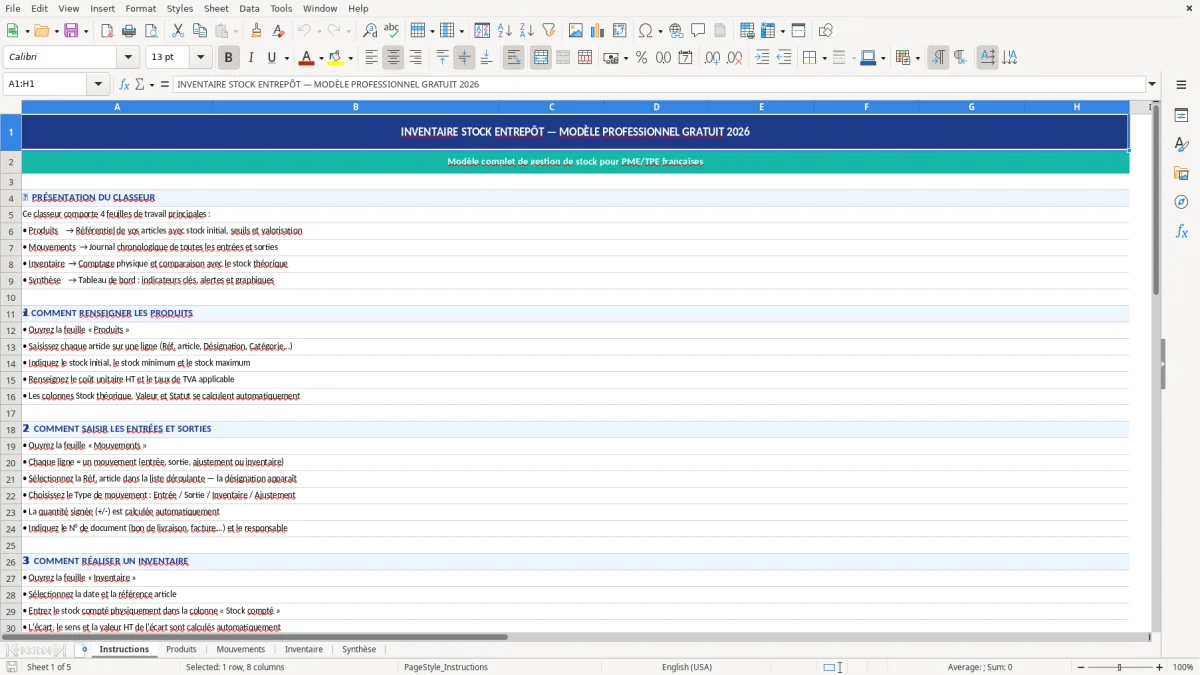The height and width of the screenshot is (675, 1200).
Task: Toggle Center Horizontally alignment
Action: (x=394, y=58)
